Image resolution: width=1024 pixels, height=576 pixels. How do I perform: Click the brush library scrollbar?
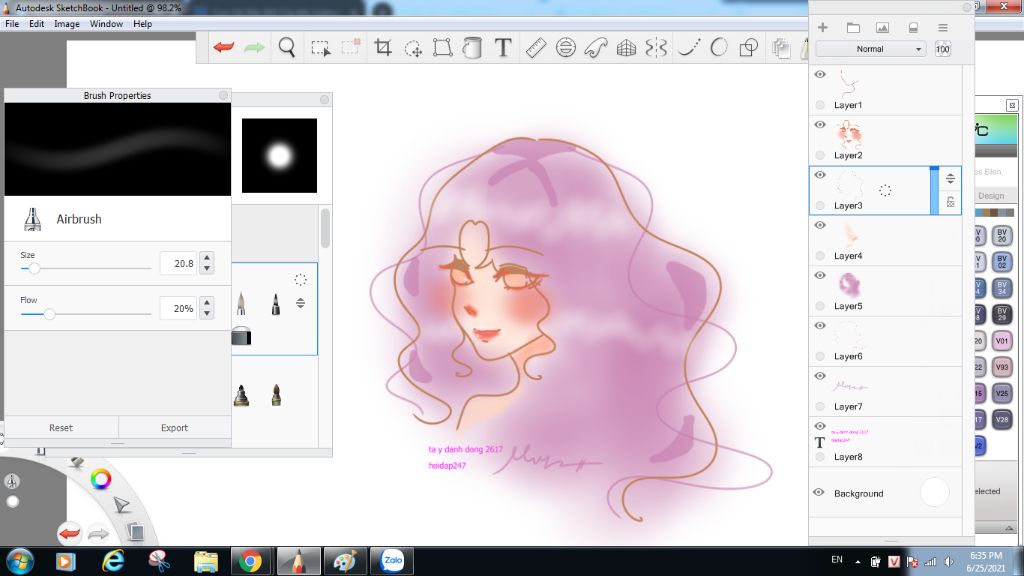coord(325,227)
